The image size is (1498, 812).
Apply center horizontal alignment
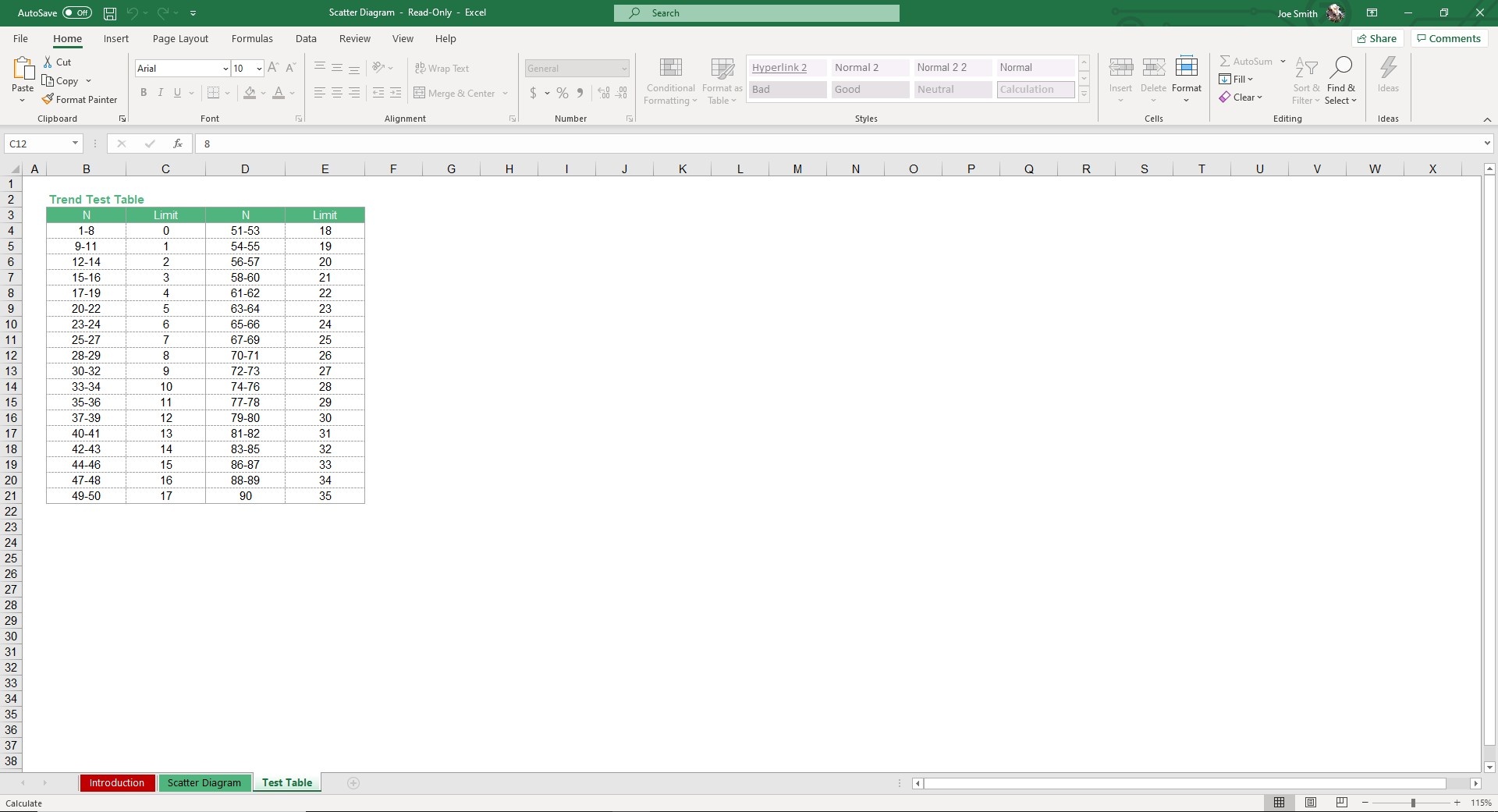[337, 93]
